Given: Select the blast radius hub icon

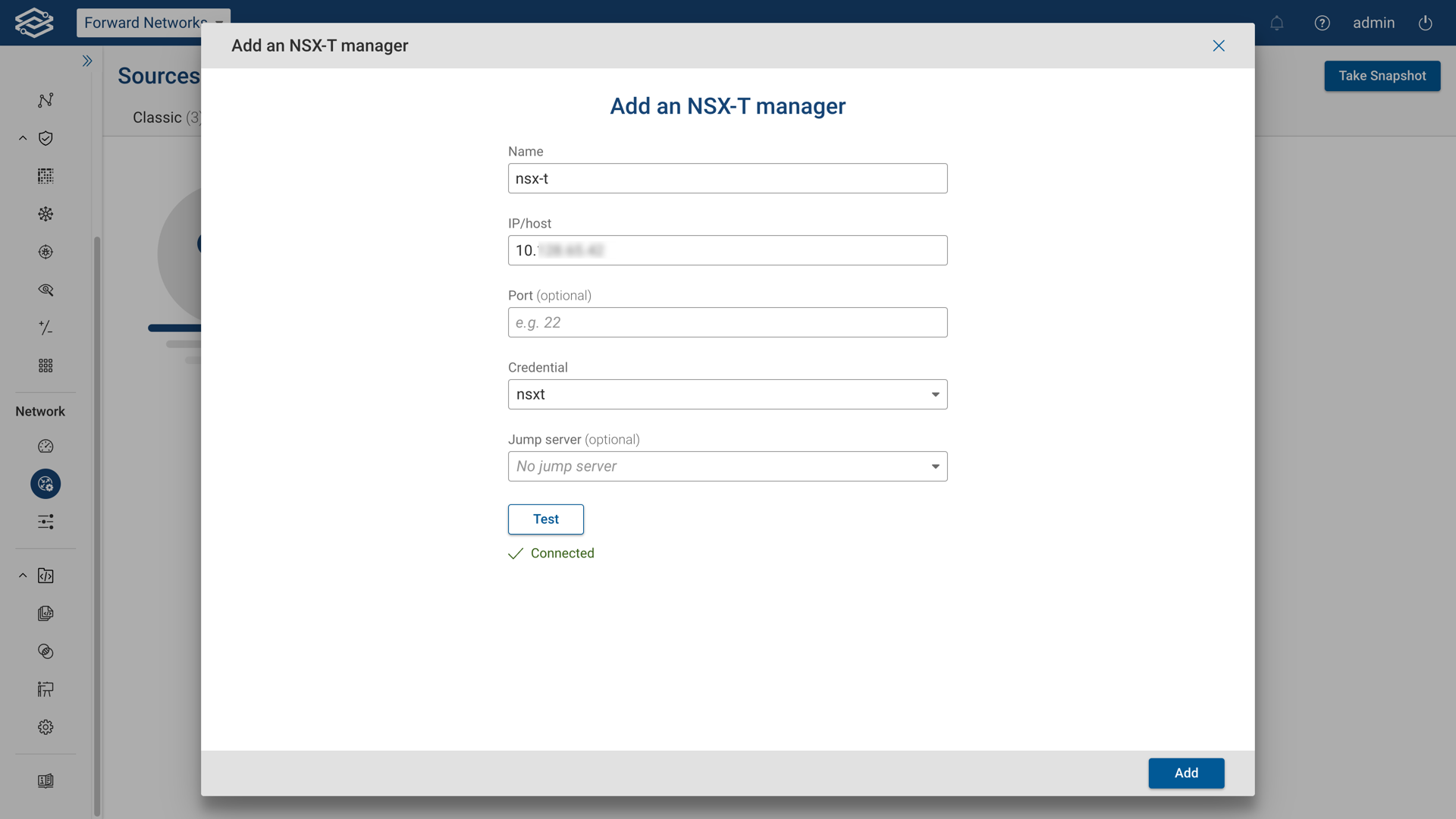Looking at the screenshot, I should coord(45,214).
